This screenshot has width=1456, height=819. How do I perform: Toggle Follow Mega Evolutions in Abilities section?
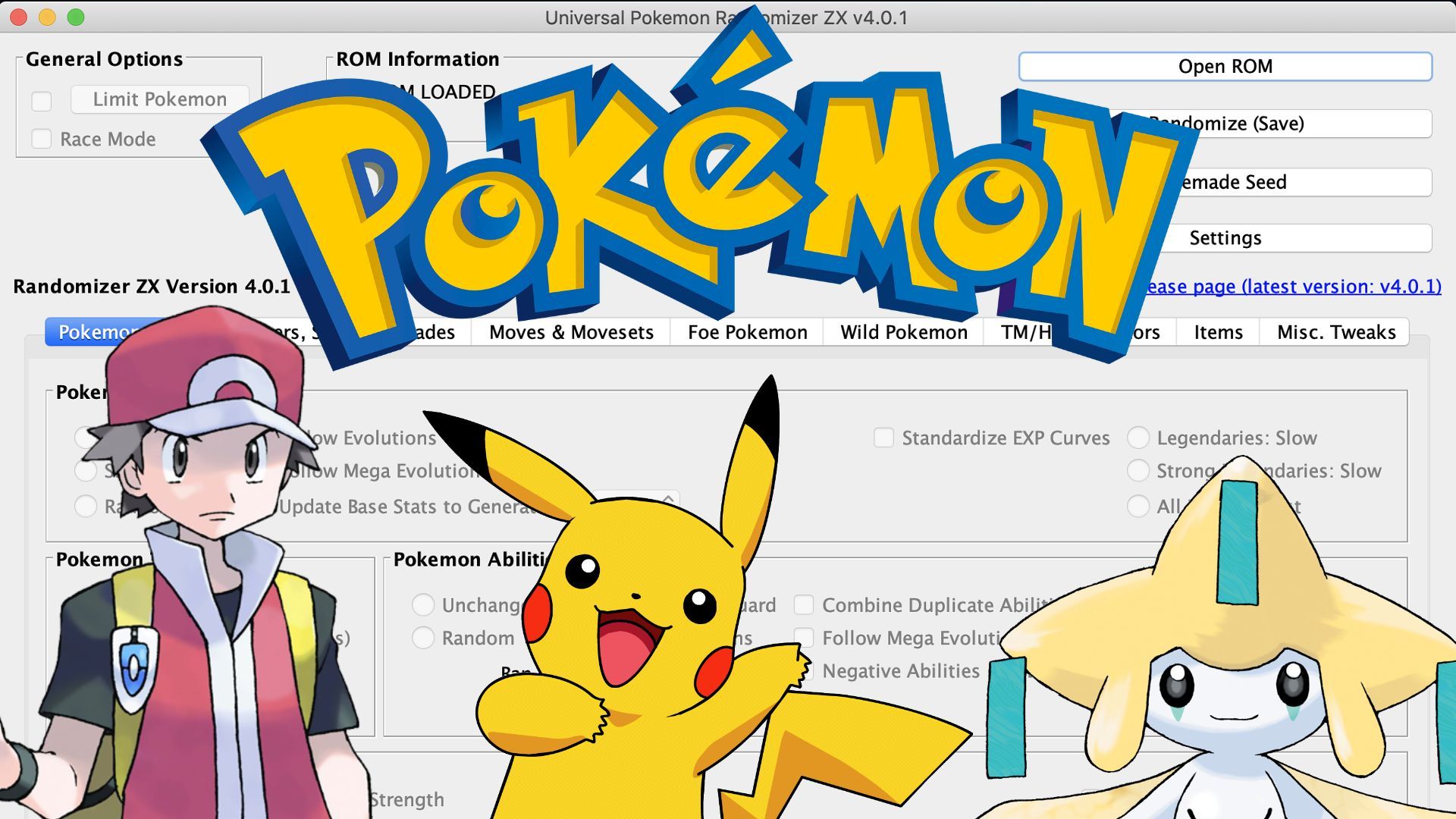pyautogui.click(x=804, y=638)
